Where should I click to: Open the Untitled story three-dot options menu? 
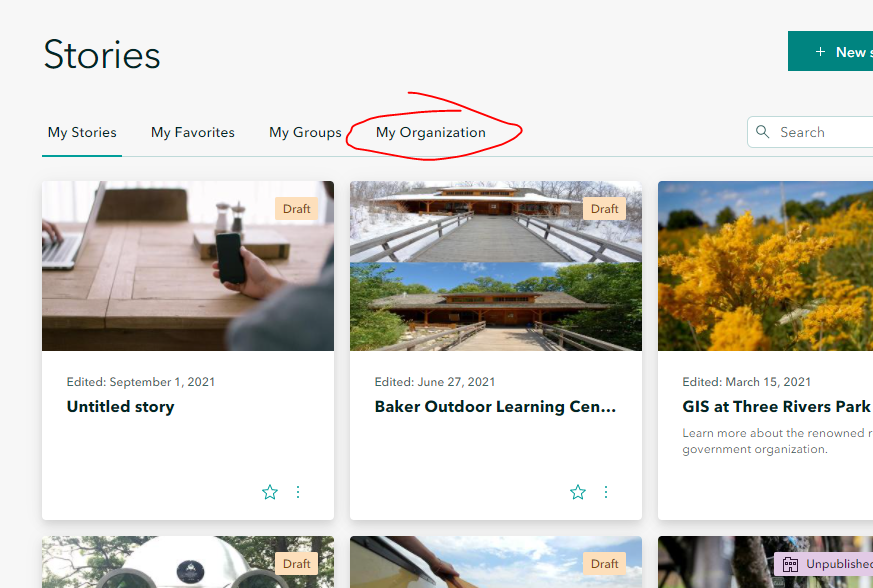(298, 492)
